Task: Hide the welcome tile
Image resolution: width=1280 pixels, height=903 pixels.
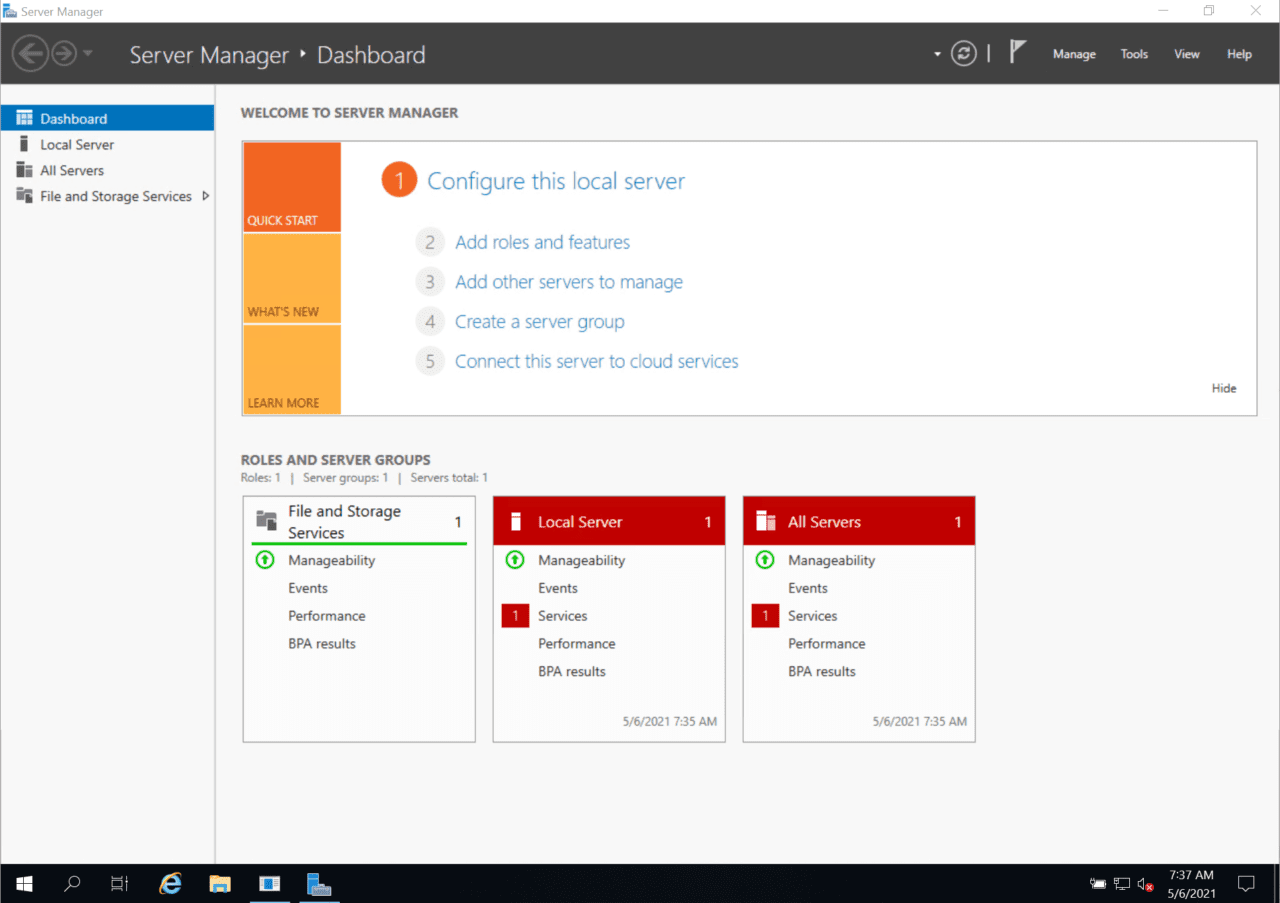Action: click(x=1224, y=388)
